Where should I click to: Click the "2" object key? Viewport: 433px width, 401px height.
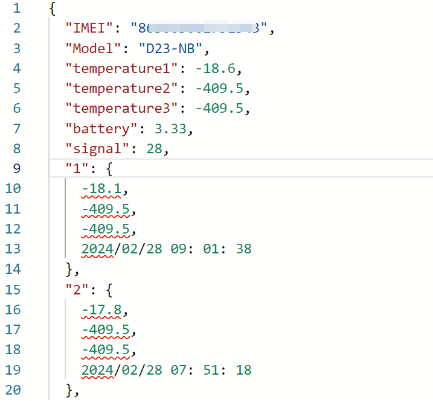[77, 290]
